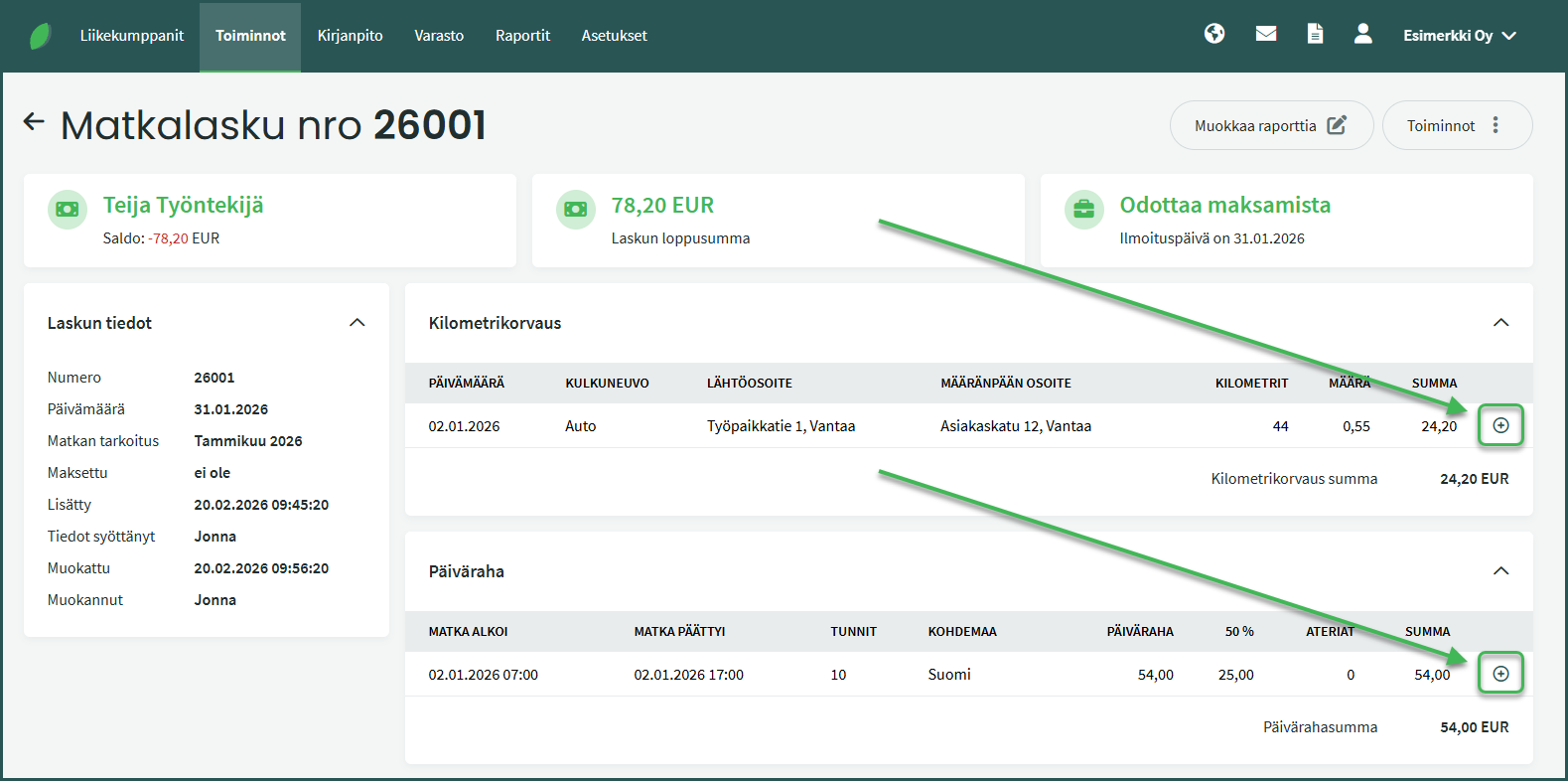
Task: Open messages envelope icon
Action: [1265, 34]
